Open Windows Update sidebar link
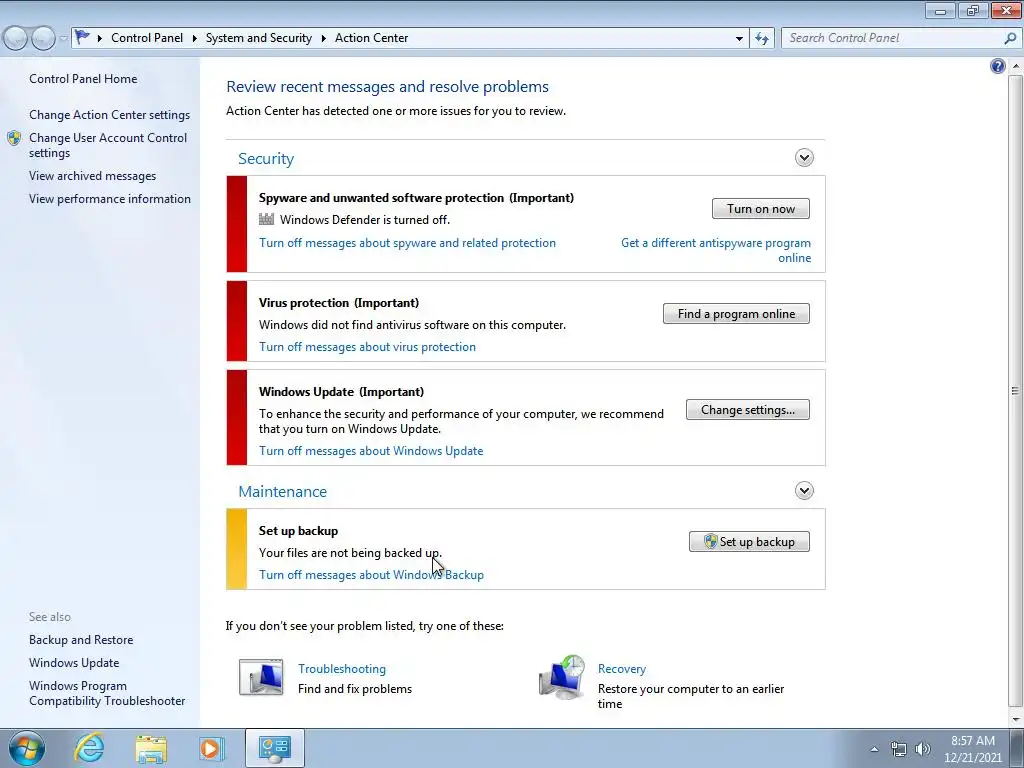The height and width of the screenshot is (768, 1024). [74, 663]
